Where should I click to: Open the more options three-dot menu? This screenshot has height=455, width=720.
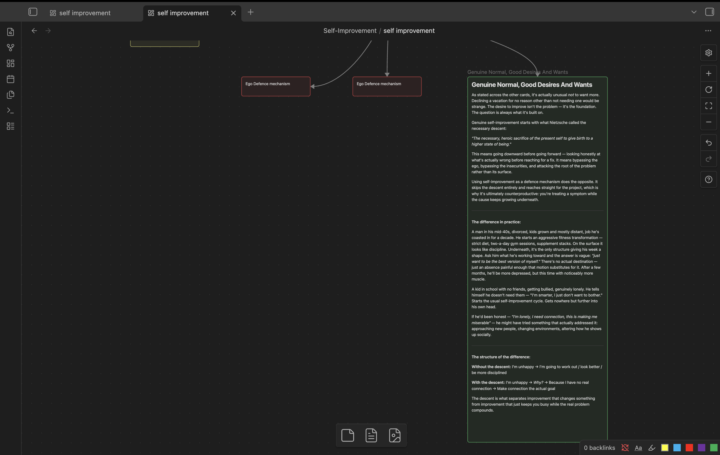(708, 31)
